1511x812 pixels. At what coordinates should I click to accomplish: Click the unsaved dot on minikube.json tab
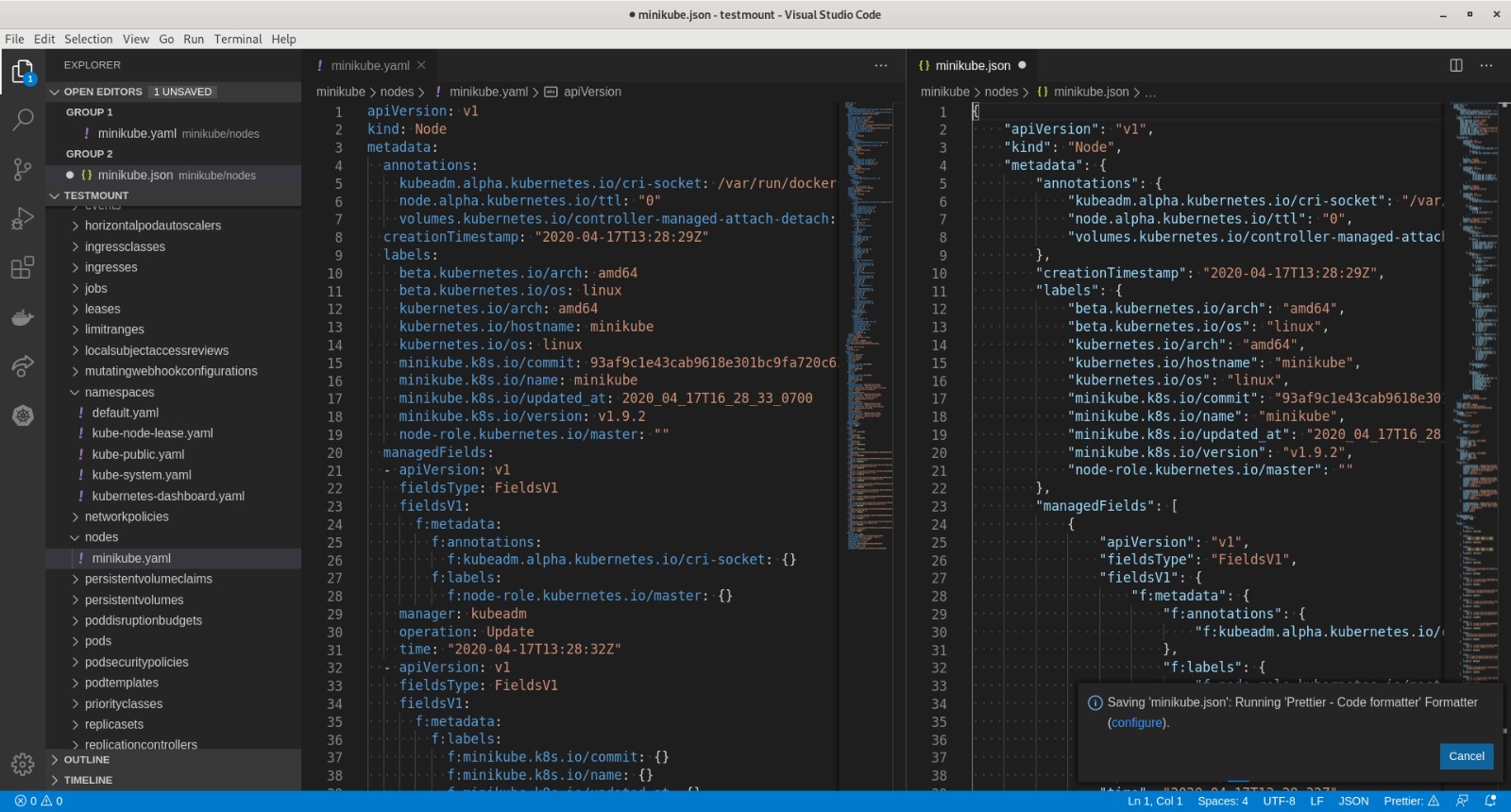(1022, 65)
